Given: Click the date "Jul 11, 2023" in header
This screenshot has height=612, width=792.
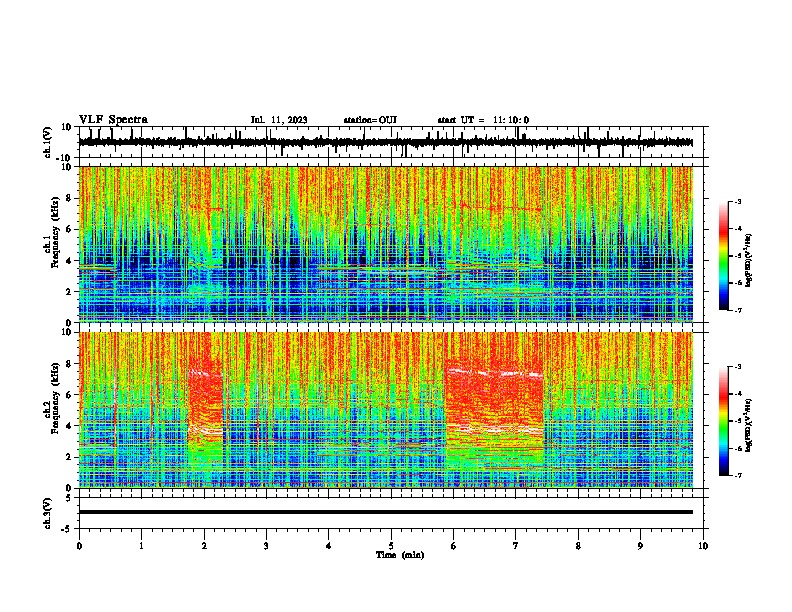Looking at the screenshot, I should click(x=279, y=120).
